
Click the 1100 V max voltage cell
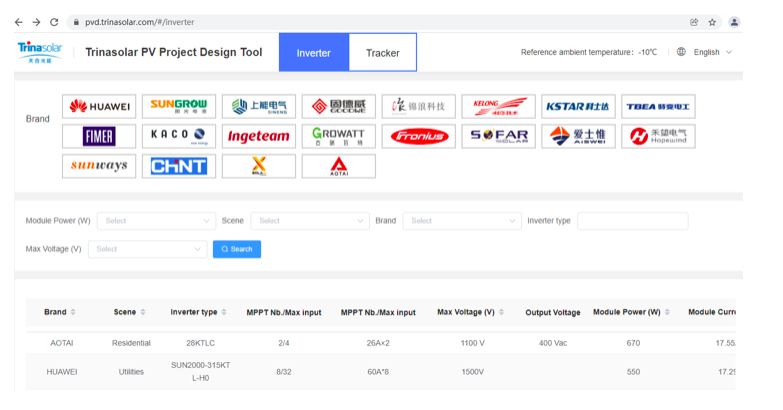pyautogui.click(x=472, y=343)
